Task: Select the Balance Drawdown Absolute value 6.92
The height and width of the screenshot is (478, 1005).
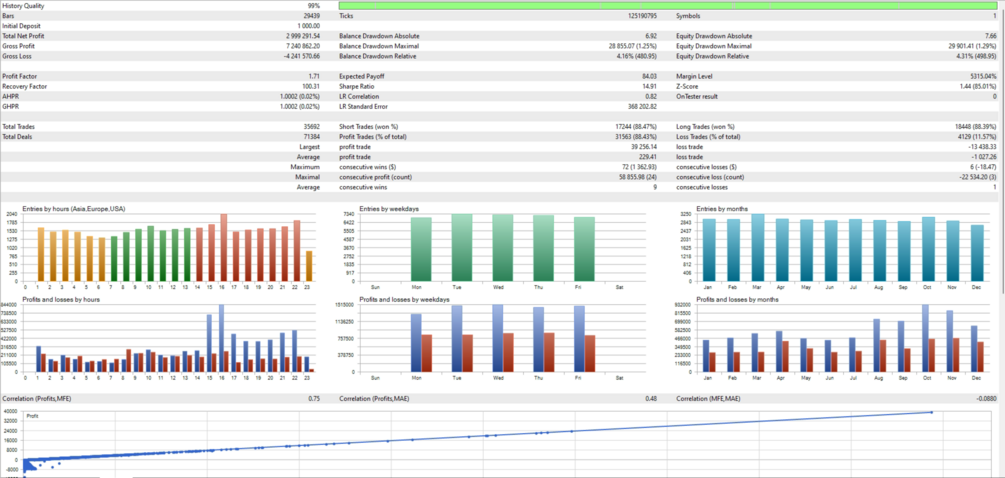Action: [x=651, y=36]
